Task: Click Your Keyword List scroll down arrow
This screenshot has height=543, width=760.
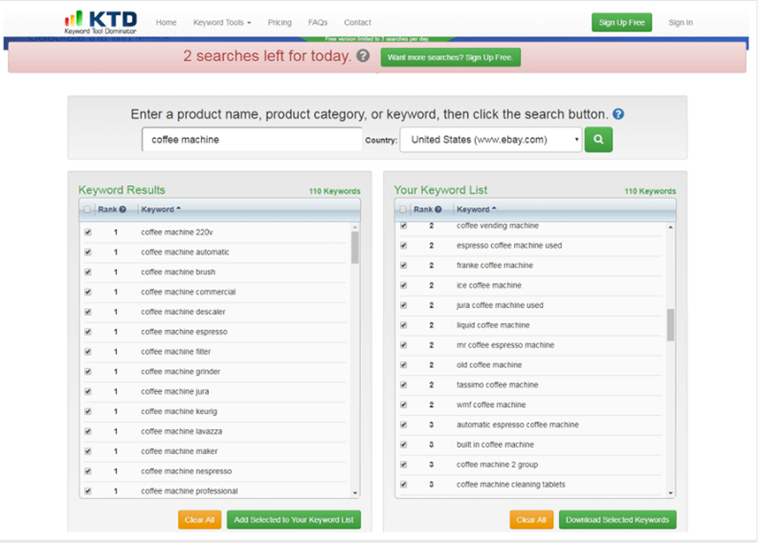Action: coord(670,493)
